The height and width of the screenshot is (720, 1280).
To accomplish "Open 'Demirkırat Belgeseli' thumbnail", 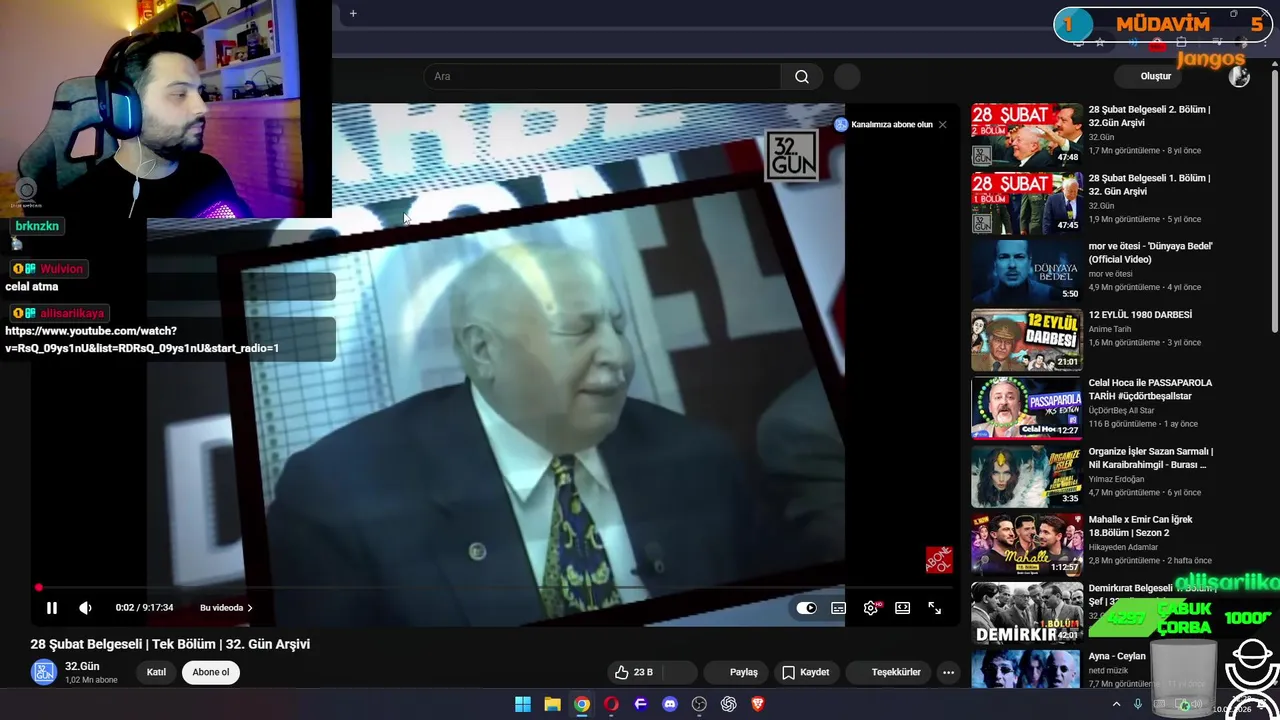I will [x=1027, y=613].
